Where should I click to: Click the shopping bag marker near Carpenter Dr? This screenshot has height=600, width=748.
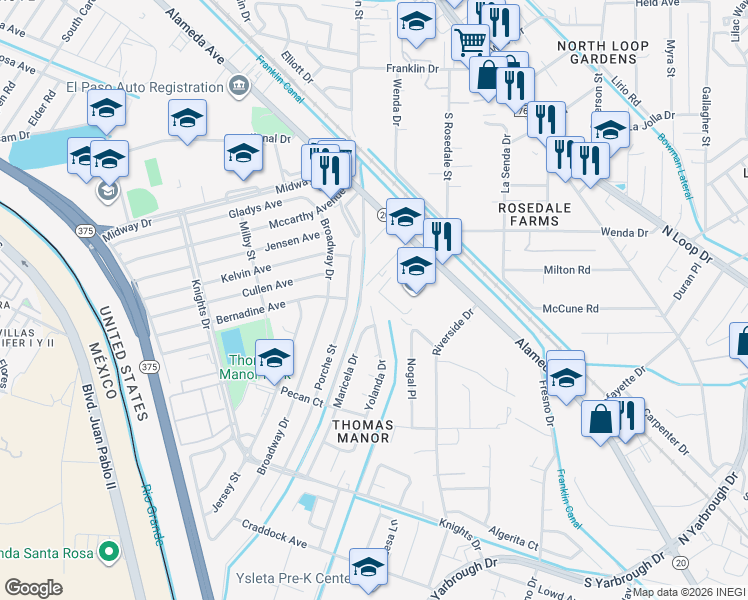[601, 420]
